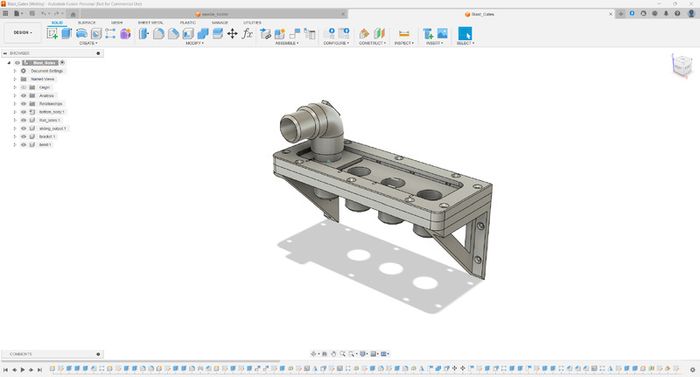
Task: Open the DESIGN workspace dropdown
Action: [x=22, y=33]
